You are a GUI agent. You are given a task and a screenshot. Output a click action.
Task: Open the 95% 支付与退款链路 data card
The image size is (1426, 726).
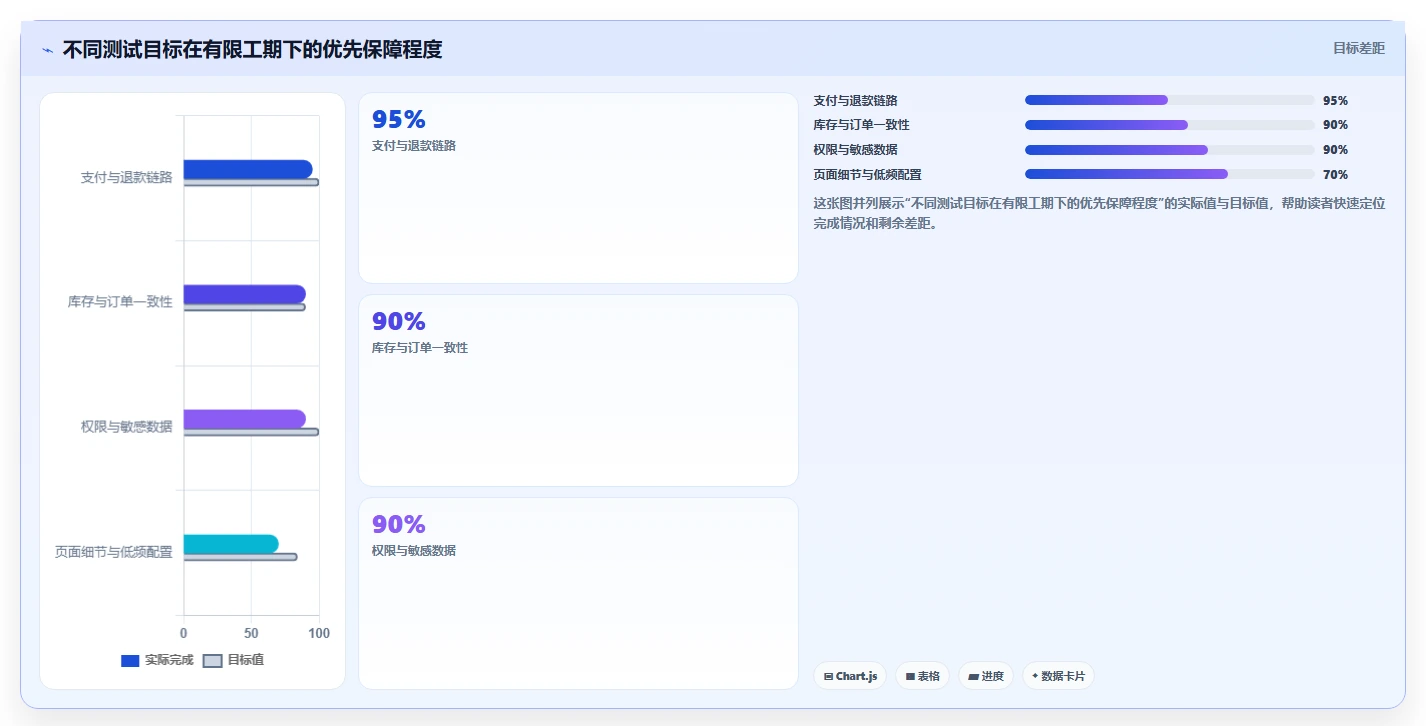click(x=578, y=188)
